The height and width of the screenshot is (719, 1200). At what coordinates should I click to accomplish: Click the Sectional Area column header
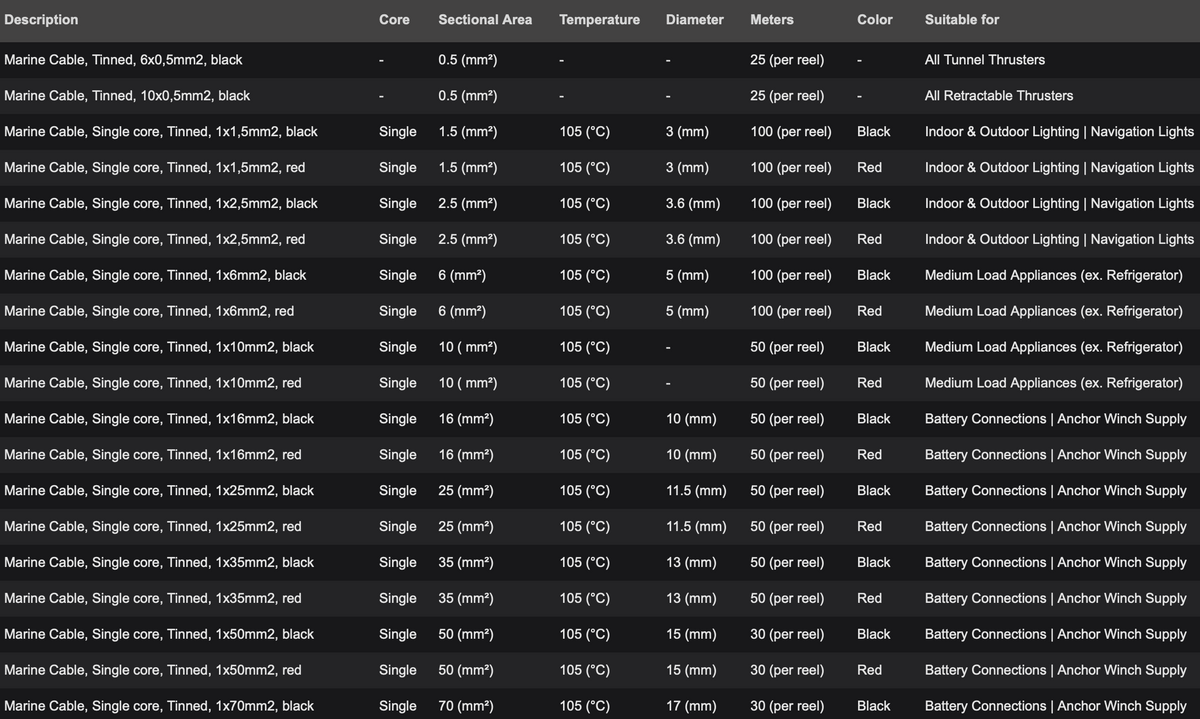click(x=485, y=20)
